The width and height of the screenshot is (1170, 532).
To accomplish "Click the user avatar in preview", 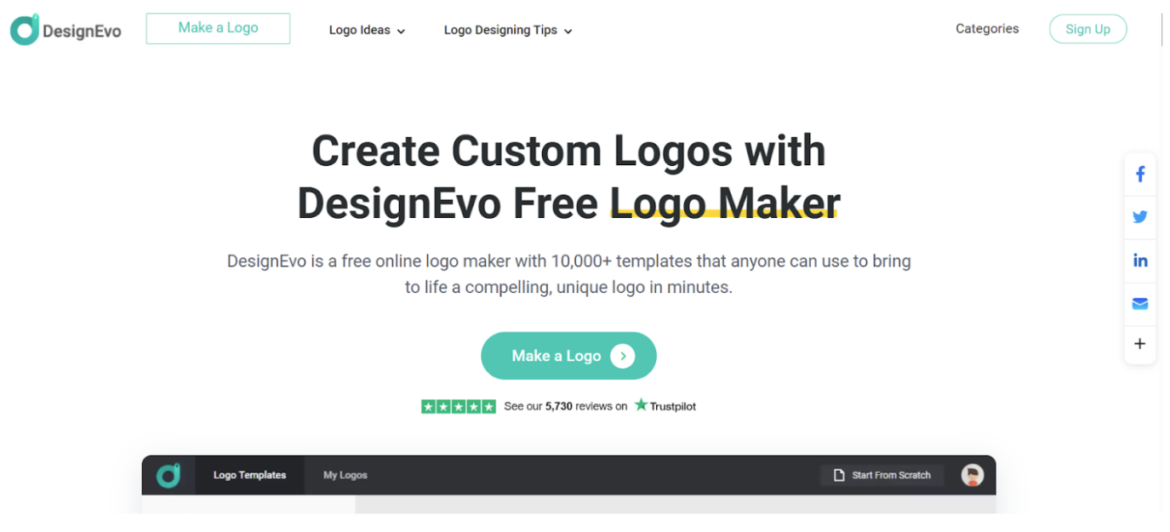I will coord(972,475).
